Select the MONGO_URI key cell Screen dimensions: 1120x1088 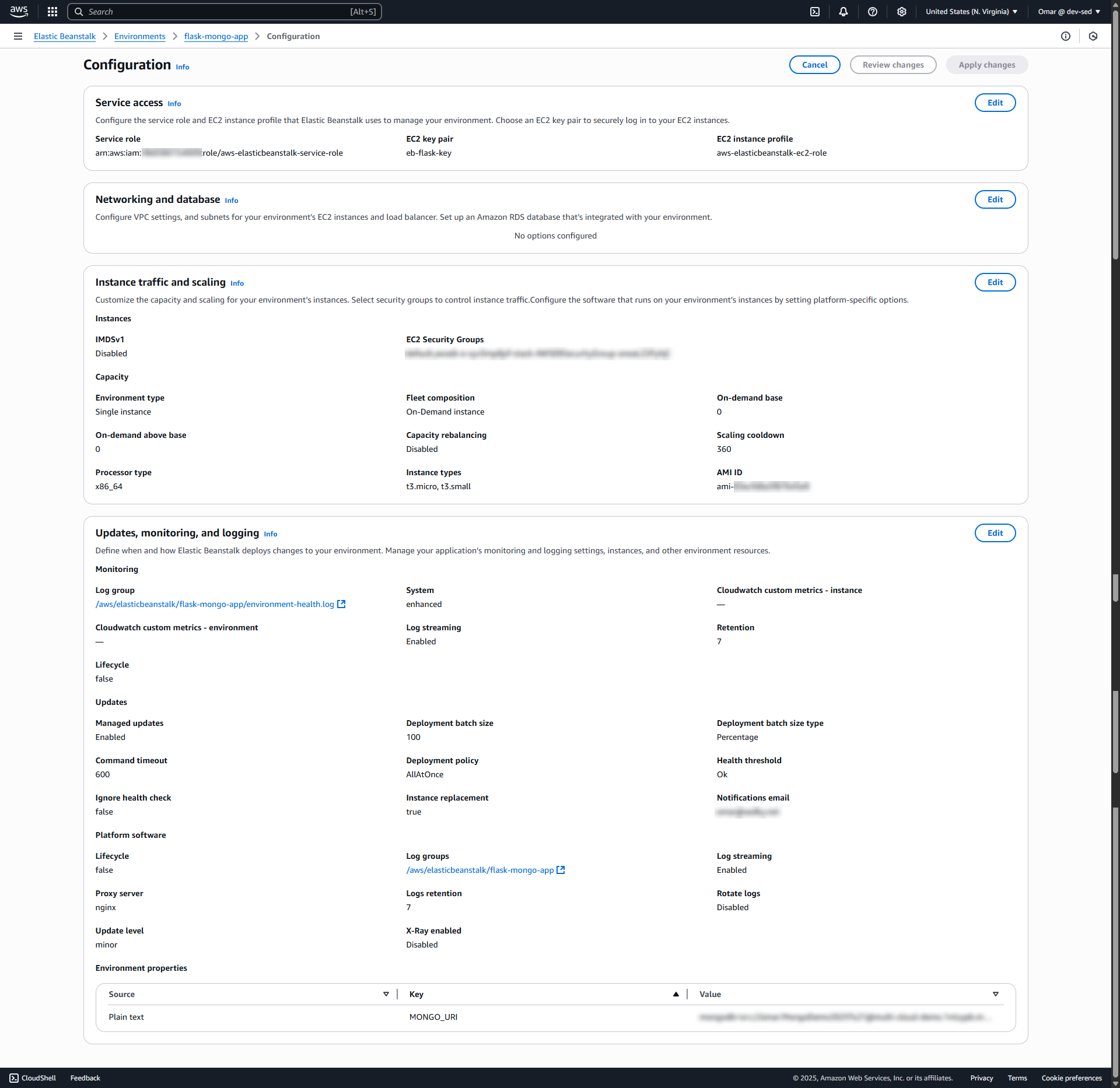click(x=433, y=1017)
